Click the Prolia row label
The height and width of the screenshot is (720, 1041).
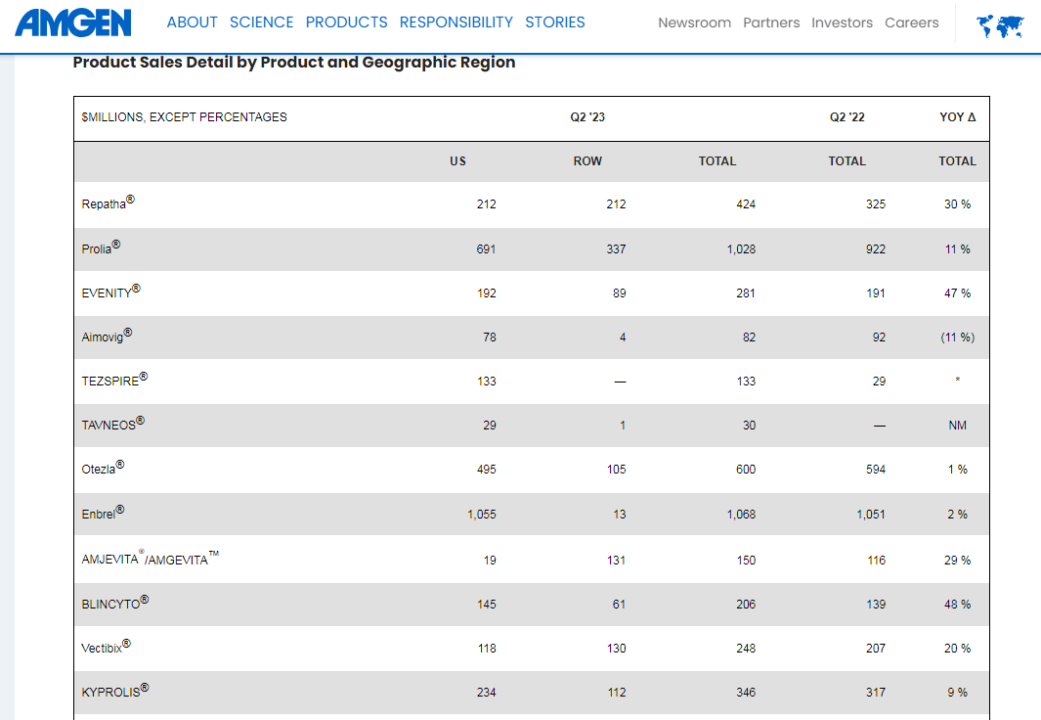100,249
